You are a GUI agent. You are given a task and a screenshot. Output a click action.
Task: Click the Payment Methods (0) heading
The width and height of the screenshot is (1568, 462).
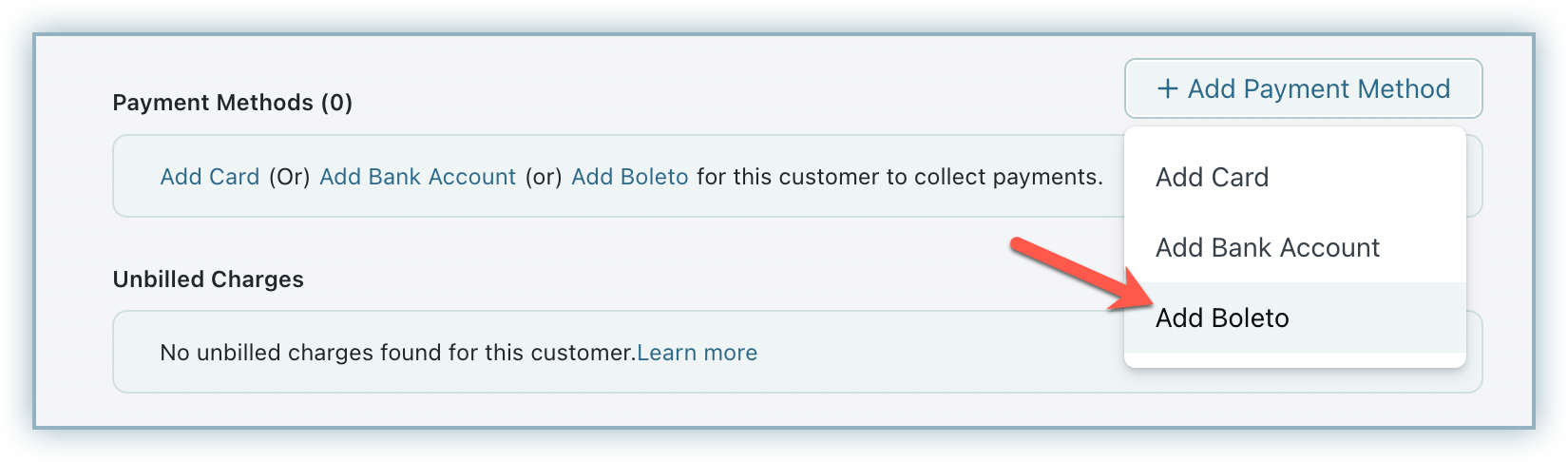[232, 103]
